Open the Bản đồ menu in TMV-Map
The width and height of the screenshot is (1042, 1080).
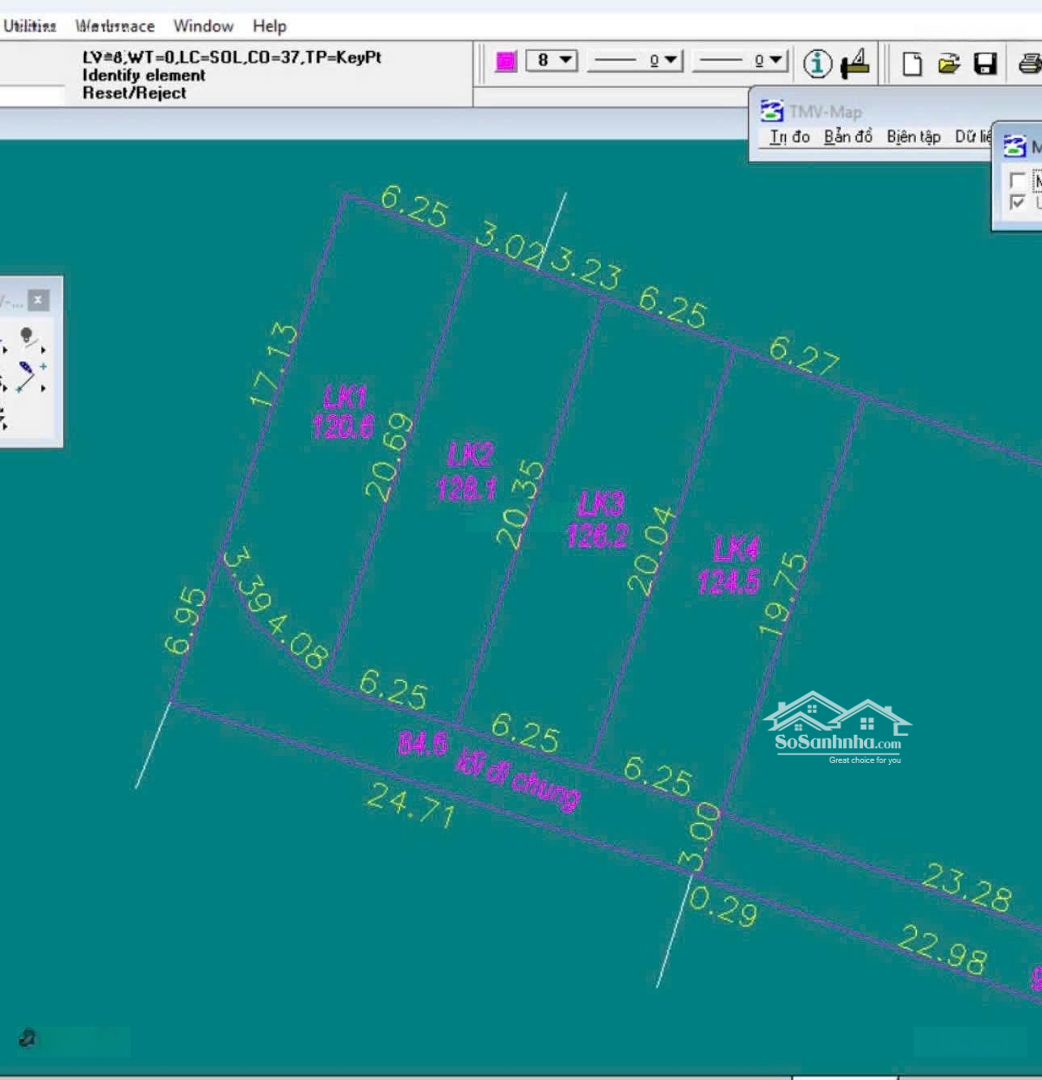coord(848,137)
